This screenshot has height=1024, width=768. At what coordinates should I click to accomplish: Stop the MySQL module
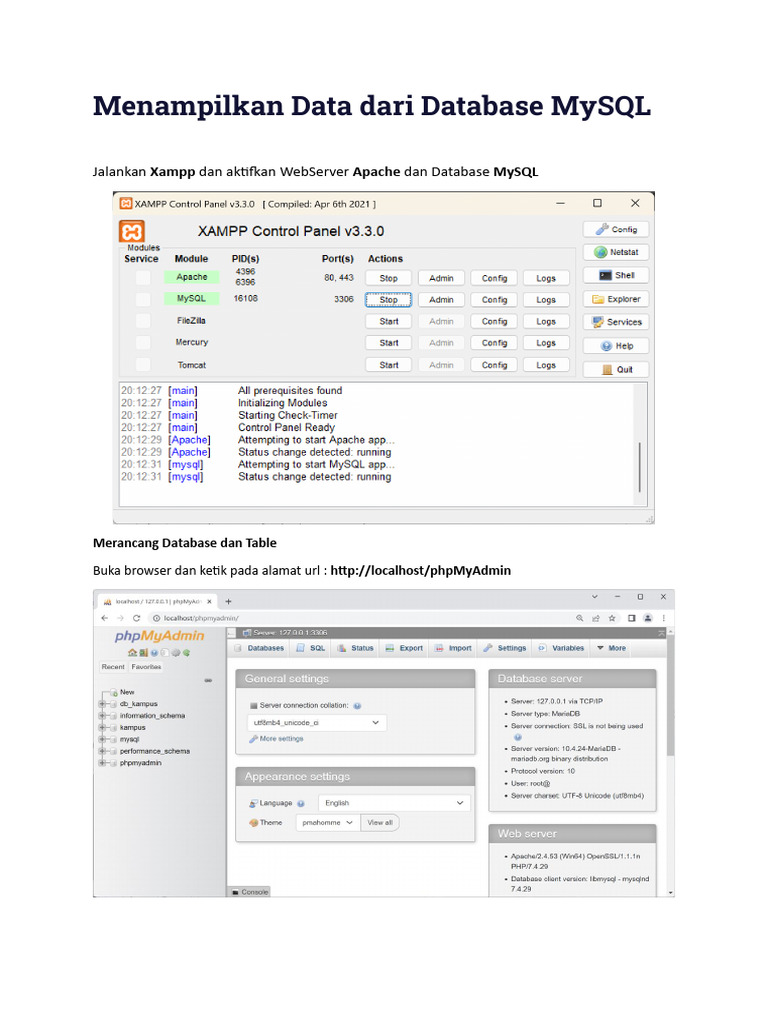click(389, 299)
